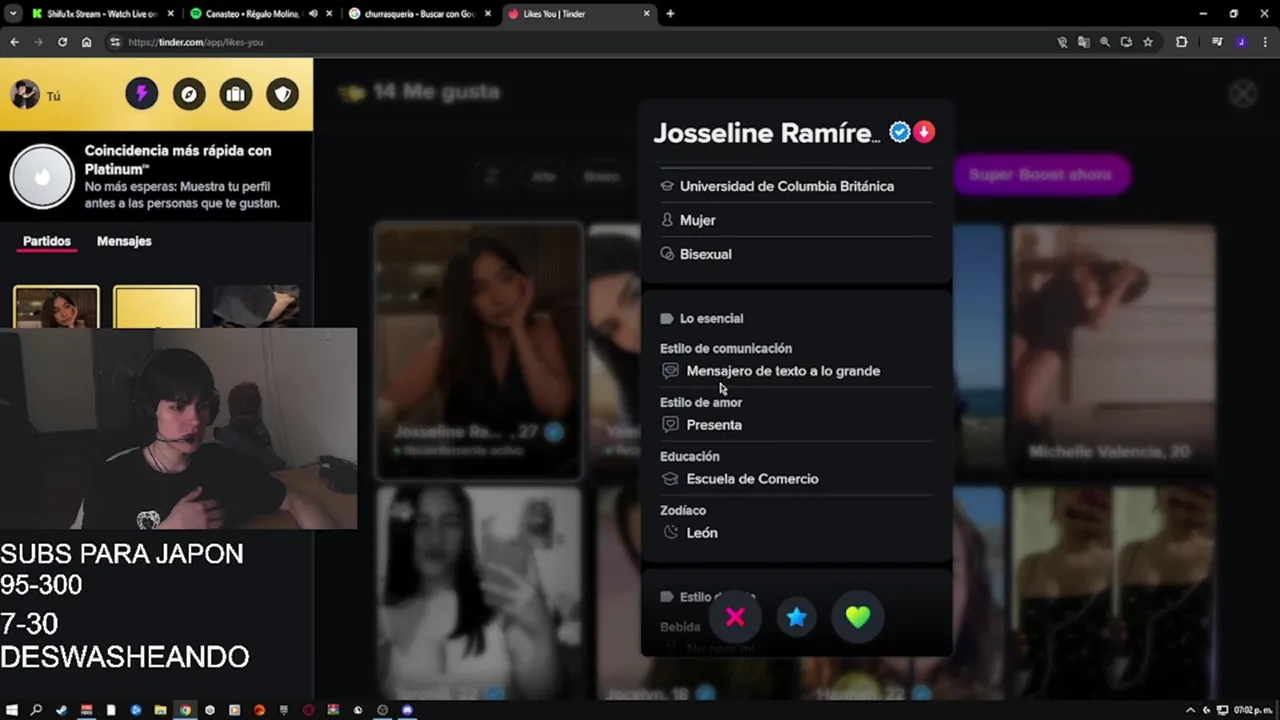Screen dimensions: 1280x720
Task: Click the blue star Super Like button
Action: coord(796,617)
